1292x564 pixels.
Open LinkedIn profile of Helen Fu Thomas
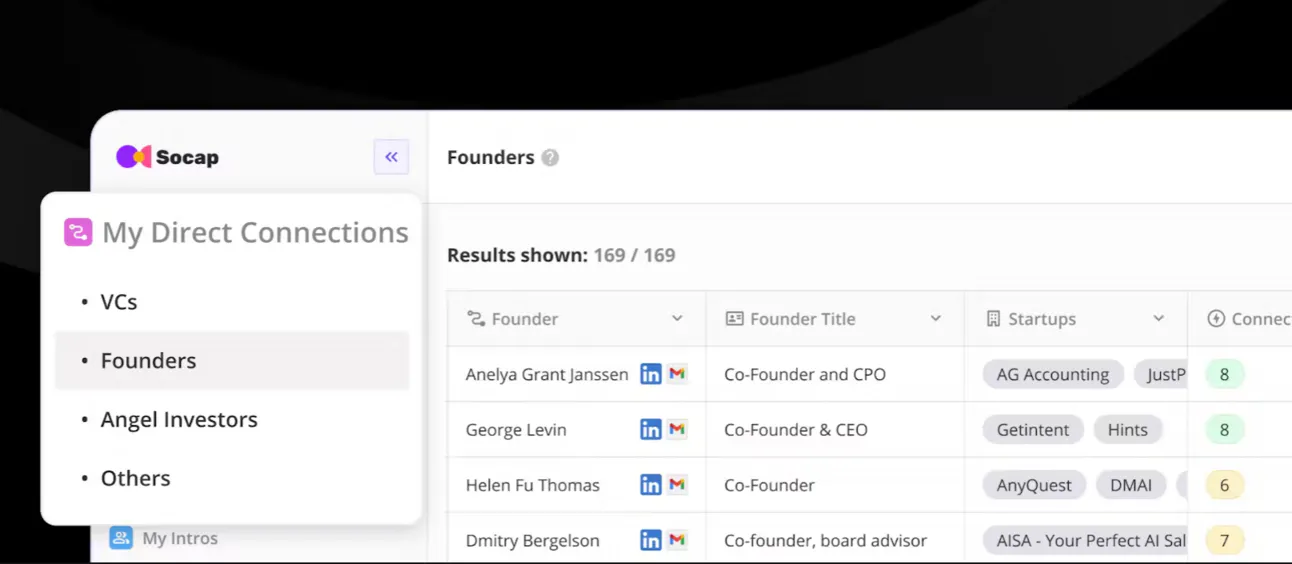pos(651,485)
